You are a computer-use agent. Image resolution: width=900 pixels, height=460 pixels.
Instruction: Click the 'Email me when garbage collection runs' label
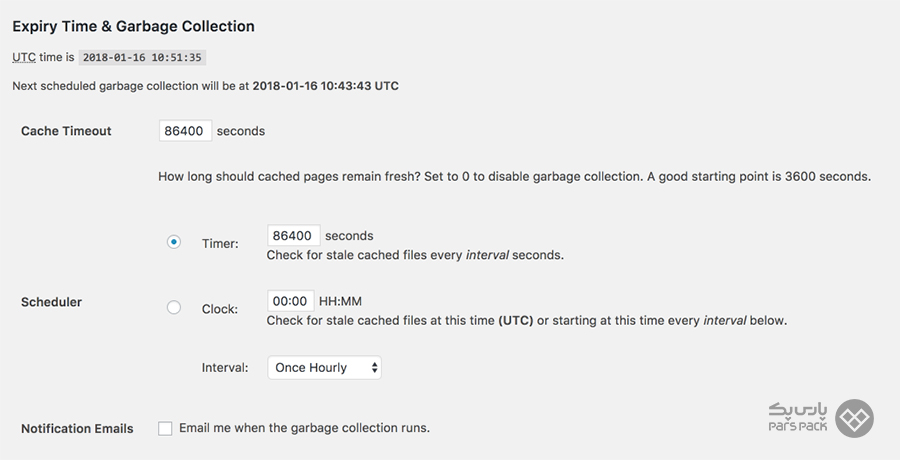coord(304,428)
